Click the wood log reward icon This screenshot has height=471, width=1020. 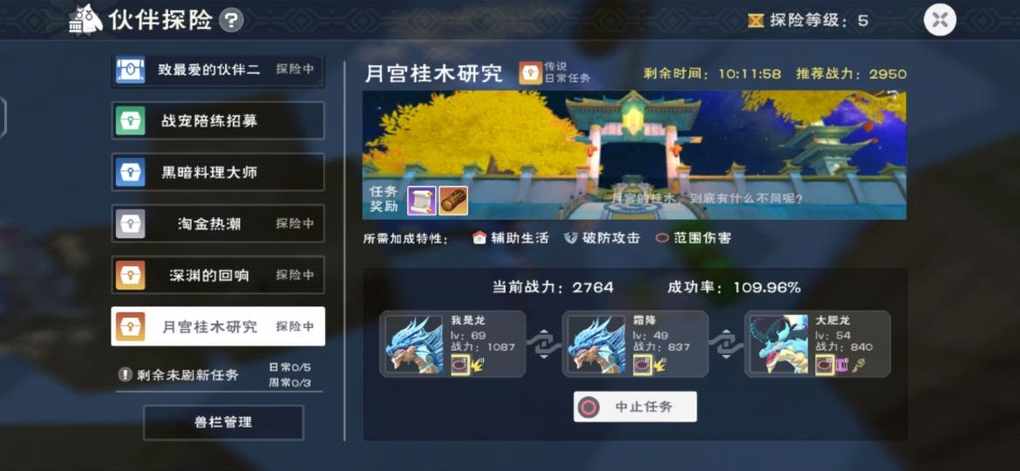point(453,200)
